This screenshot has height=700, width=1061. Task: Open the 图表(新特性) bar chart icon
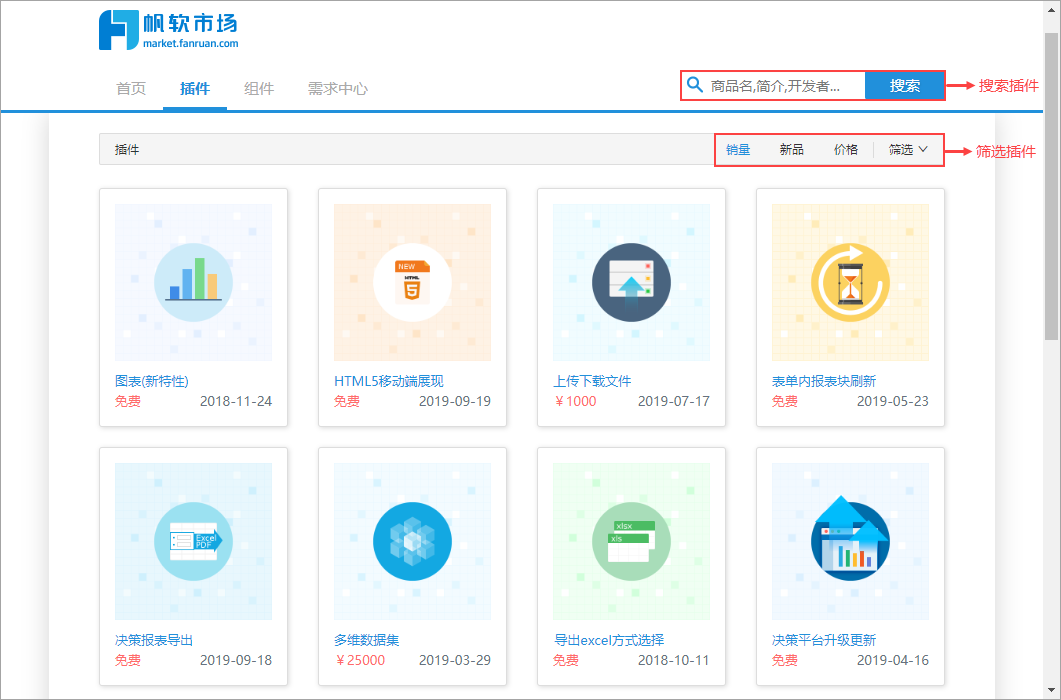coord(194,282)
